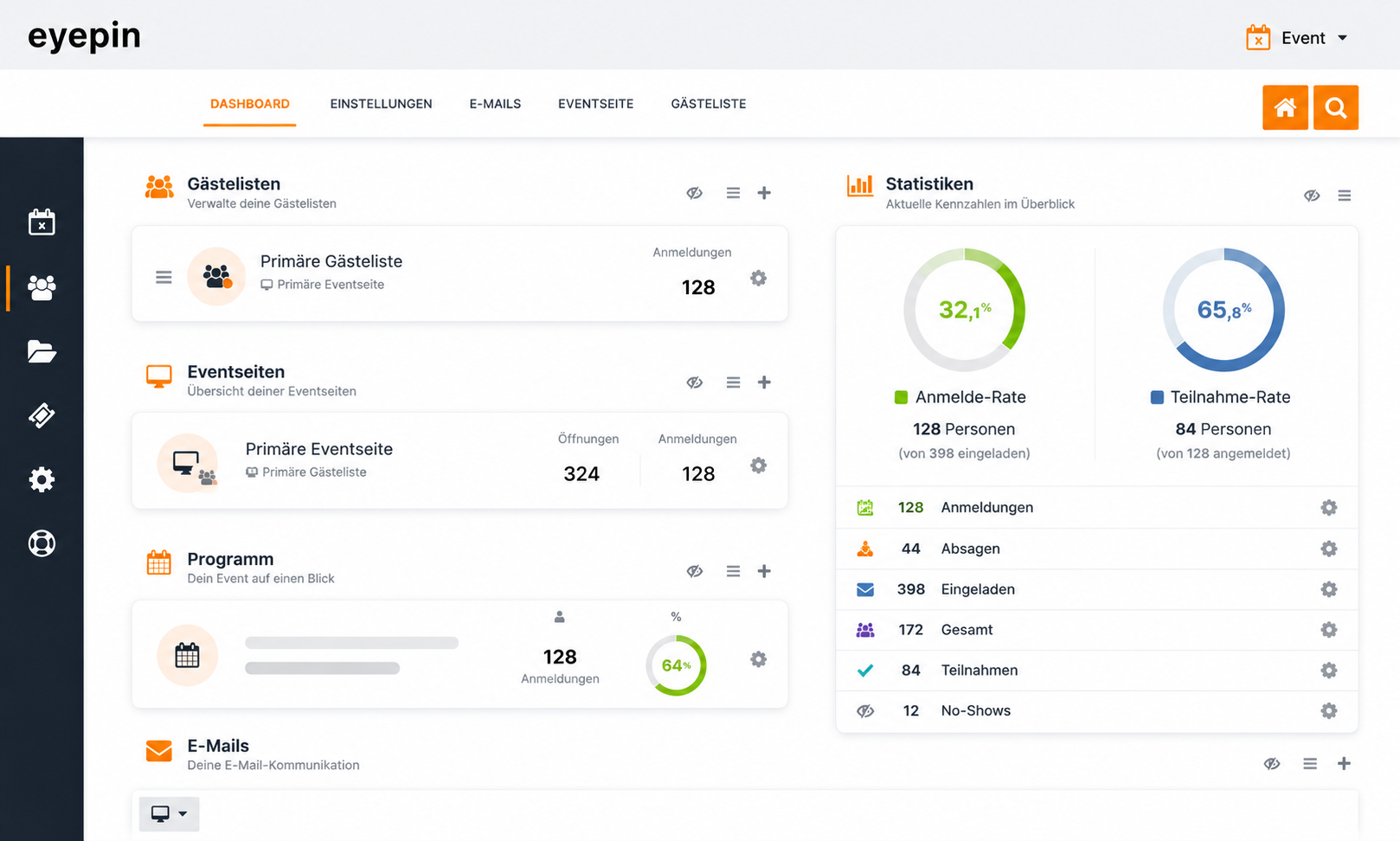Open the lifebuoy support icon in sidebar

coord(42,543)
